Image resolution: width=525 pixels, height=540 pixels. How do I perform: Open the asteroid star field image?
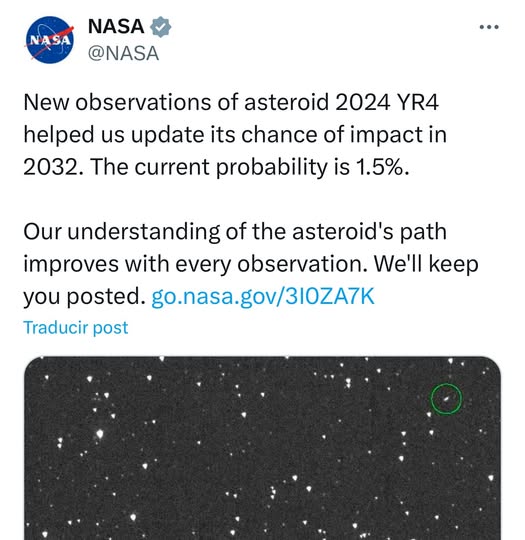click(x=262, y=448)
